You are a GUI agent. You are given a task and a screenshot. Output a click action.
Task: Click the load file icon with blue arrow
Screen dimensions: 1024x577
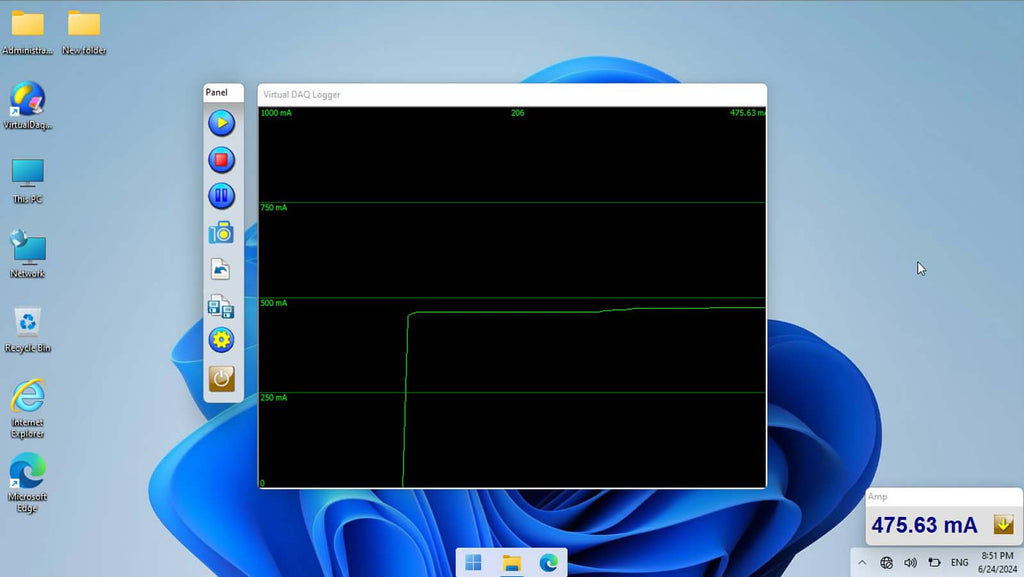[221, 269]
